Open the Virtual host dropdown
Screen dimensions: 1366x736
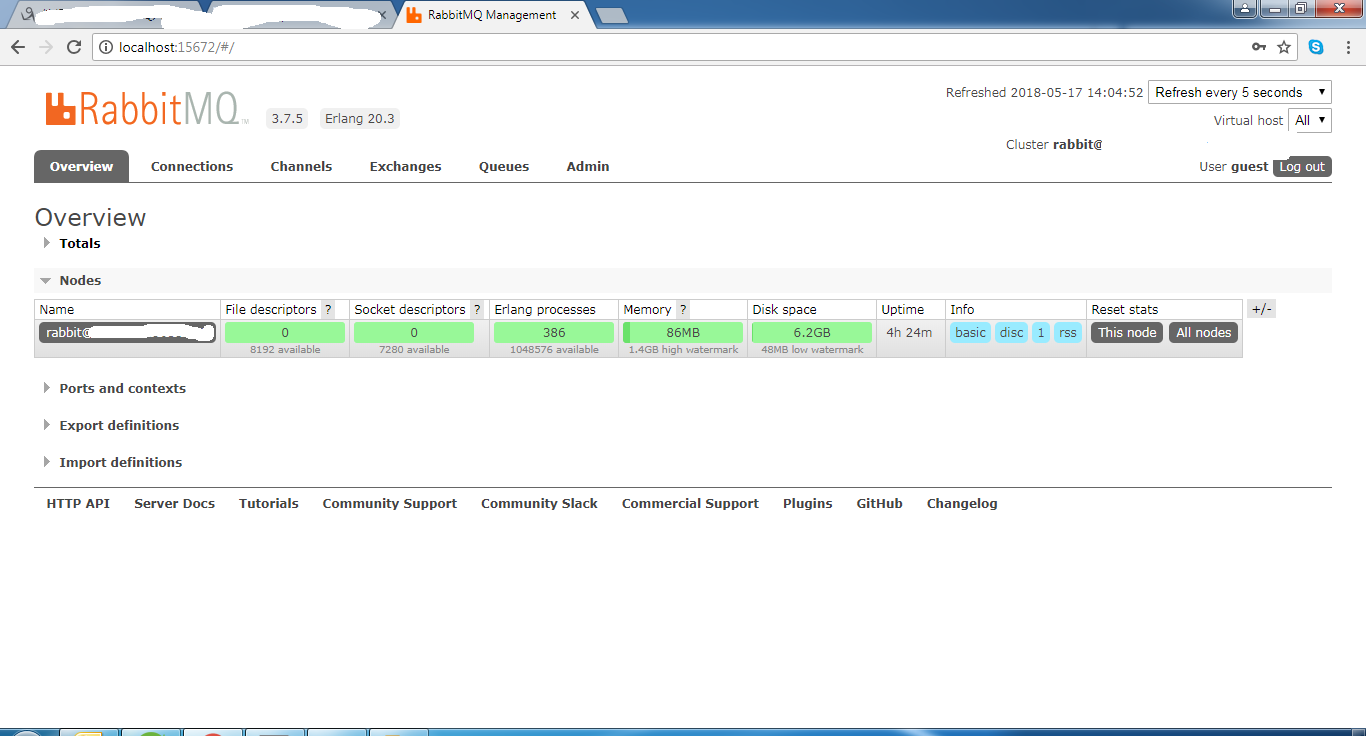pyautogui.click(x=1310, y=120)
